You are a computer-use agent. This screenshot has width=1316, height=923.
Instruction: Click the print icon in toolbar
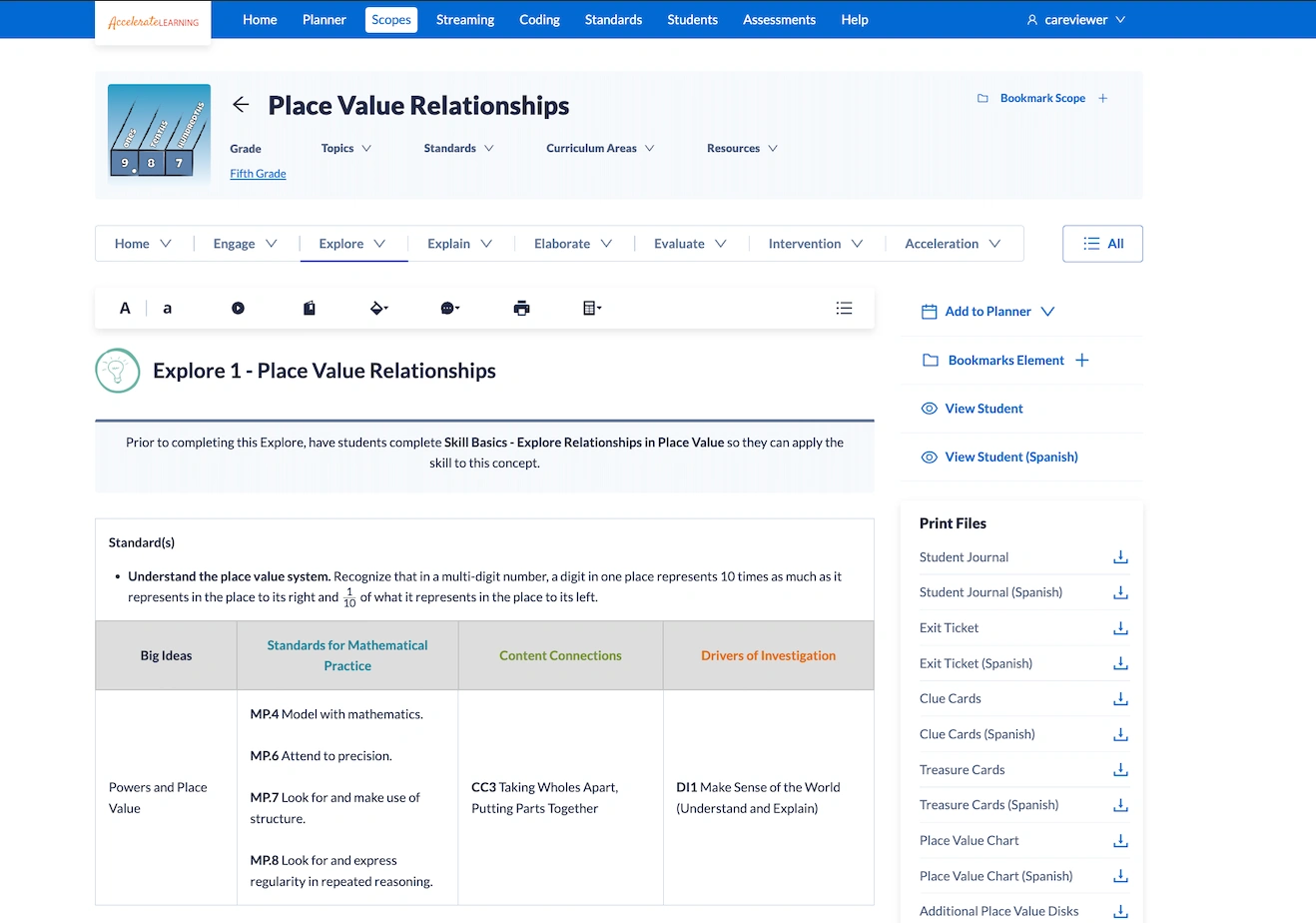521,309
